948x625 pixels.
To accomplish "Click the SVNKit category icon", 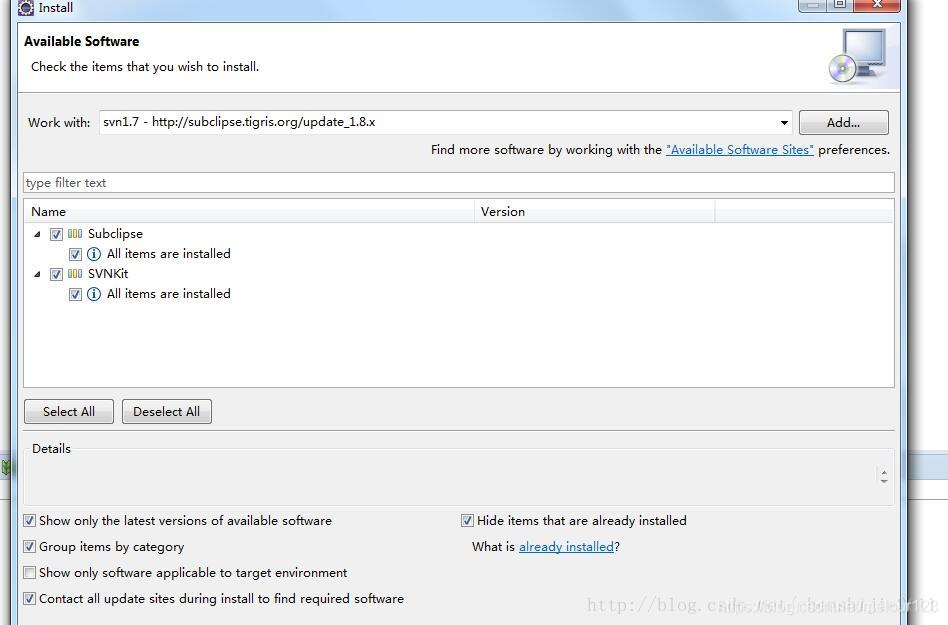I will tap(75, 274).
